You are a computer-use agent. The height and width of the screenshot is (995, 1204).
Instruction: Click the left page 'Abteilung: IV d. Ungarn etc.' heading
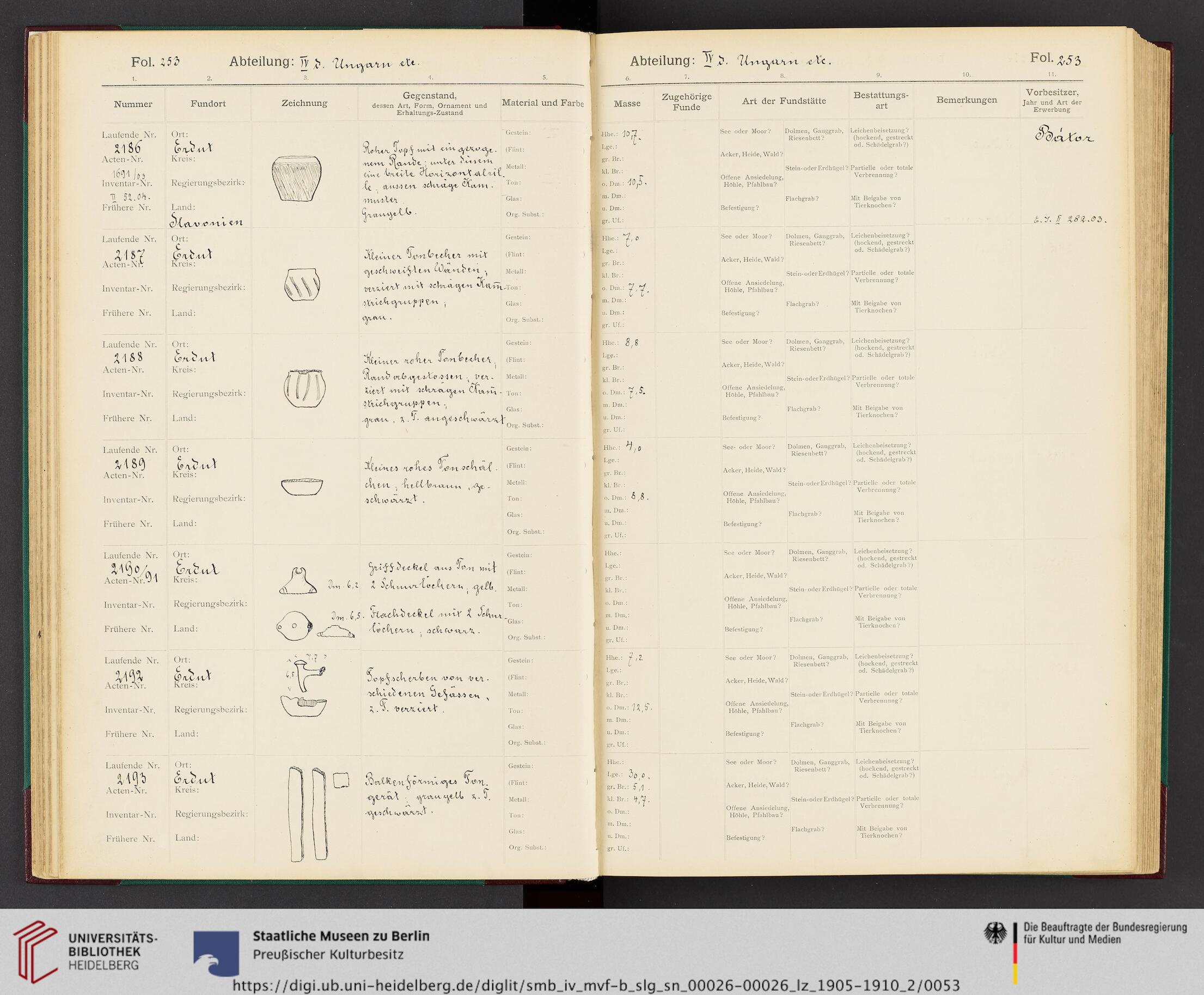[x=325, y=62]
